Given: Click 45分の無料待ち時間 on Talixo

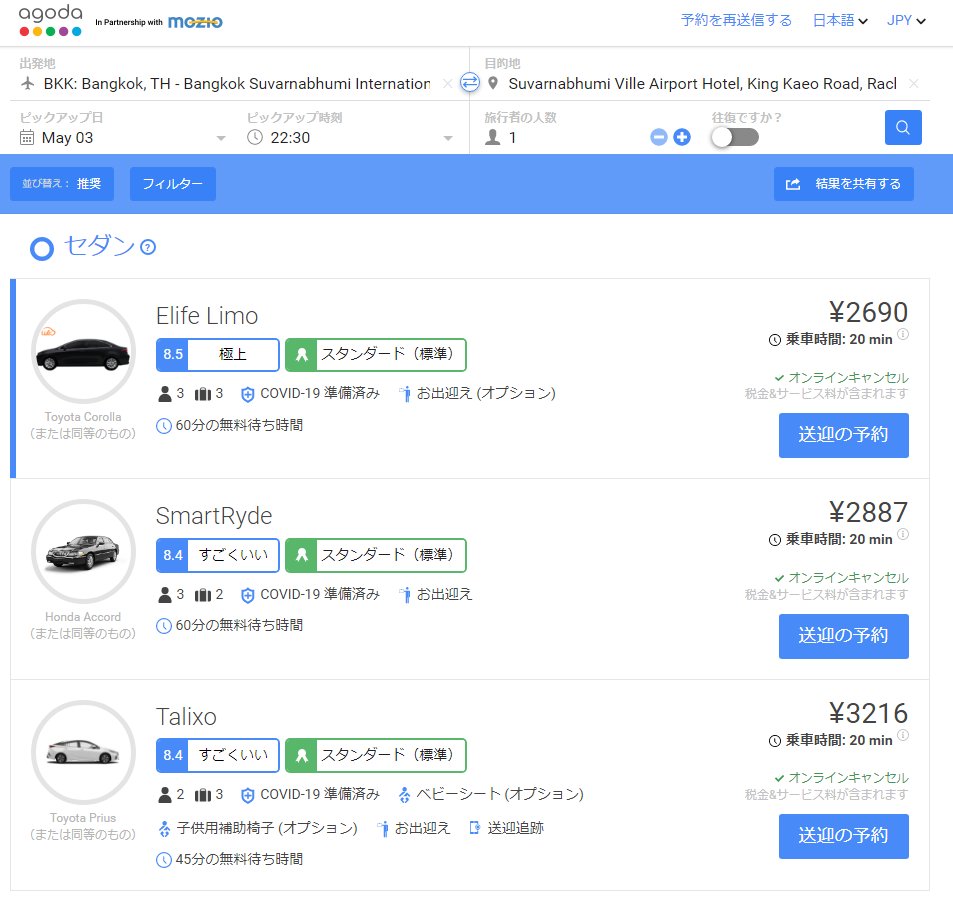Looking at the screenshot, I should click(239, 859).
